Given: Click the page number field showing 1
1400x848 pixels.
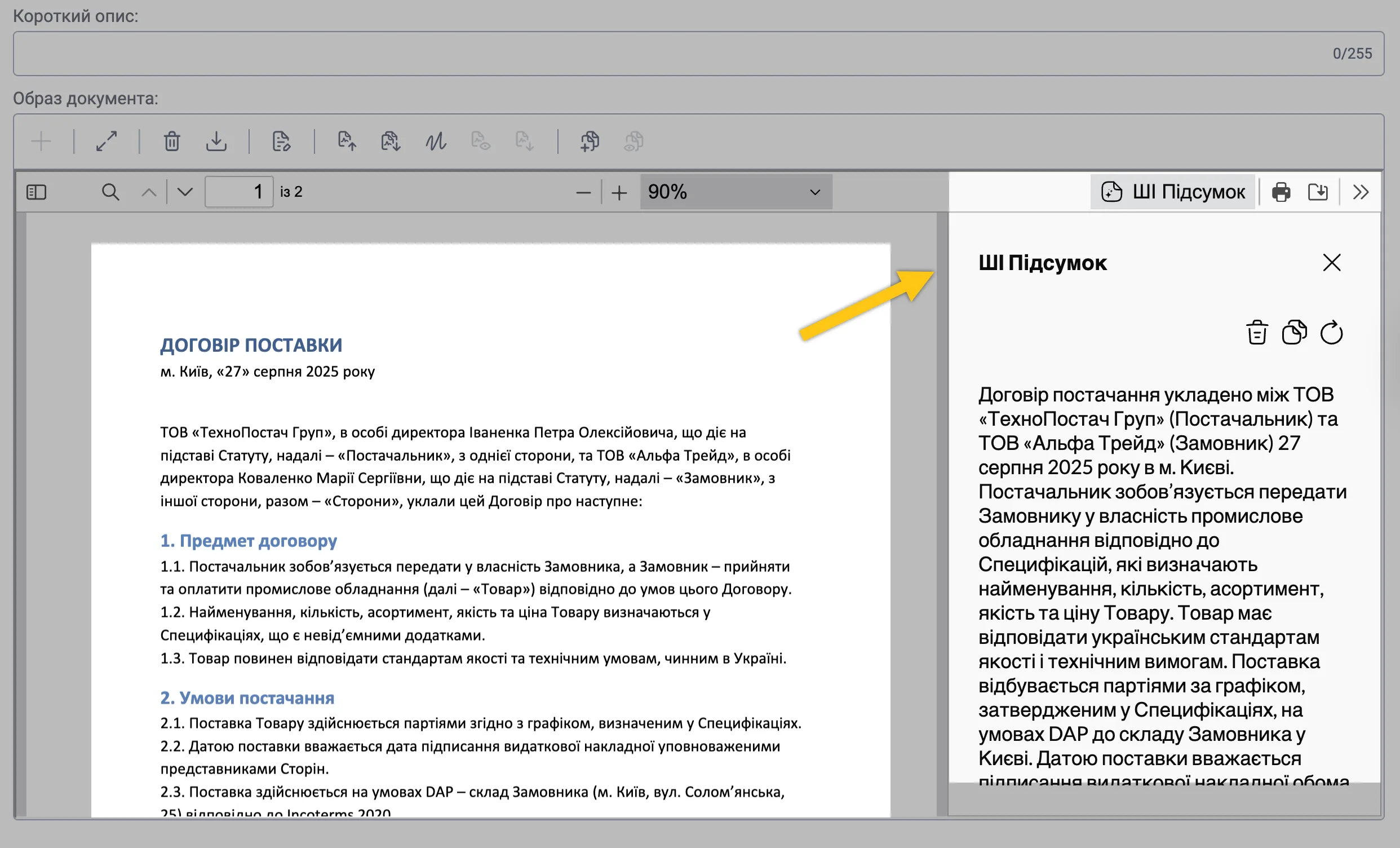Looking at the screenshot, I should click(238, 192).
